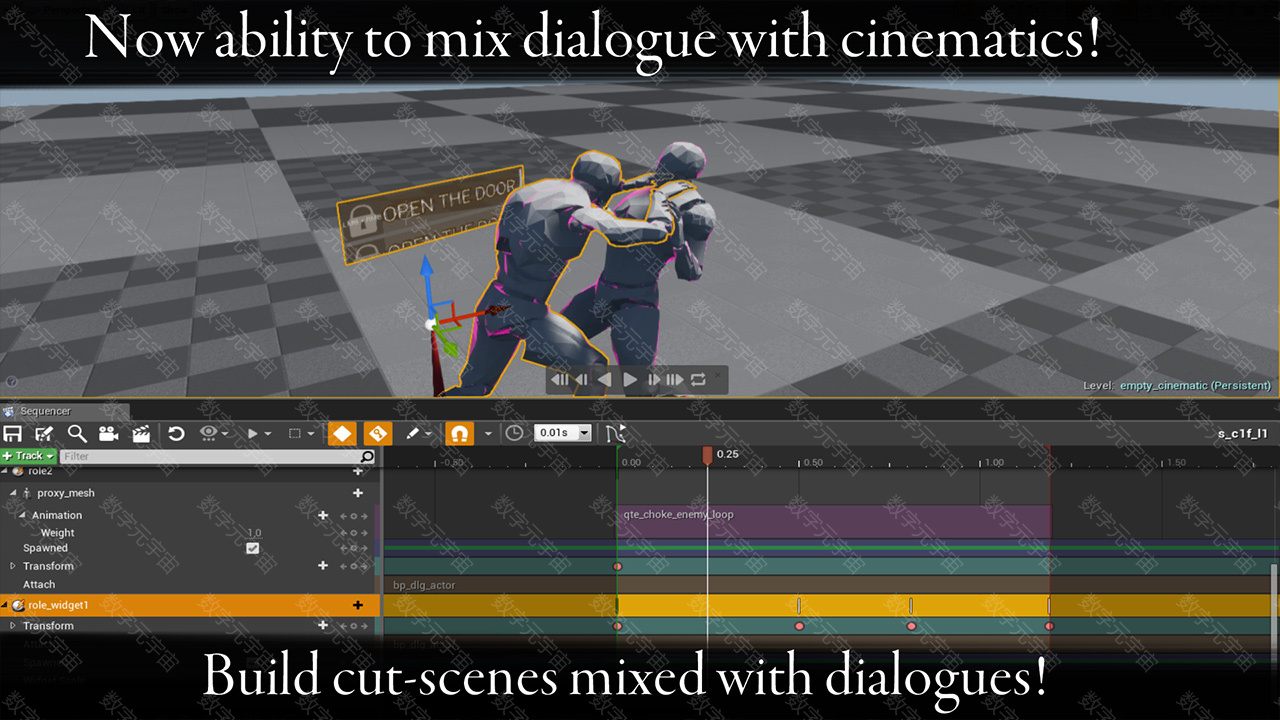Click viewport jump-to-start transport button
Screen dimensions: 1280x720
click(x=560, y=380)
